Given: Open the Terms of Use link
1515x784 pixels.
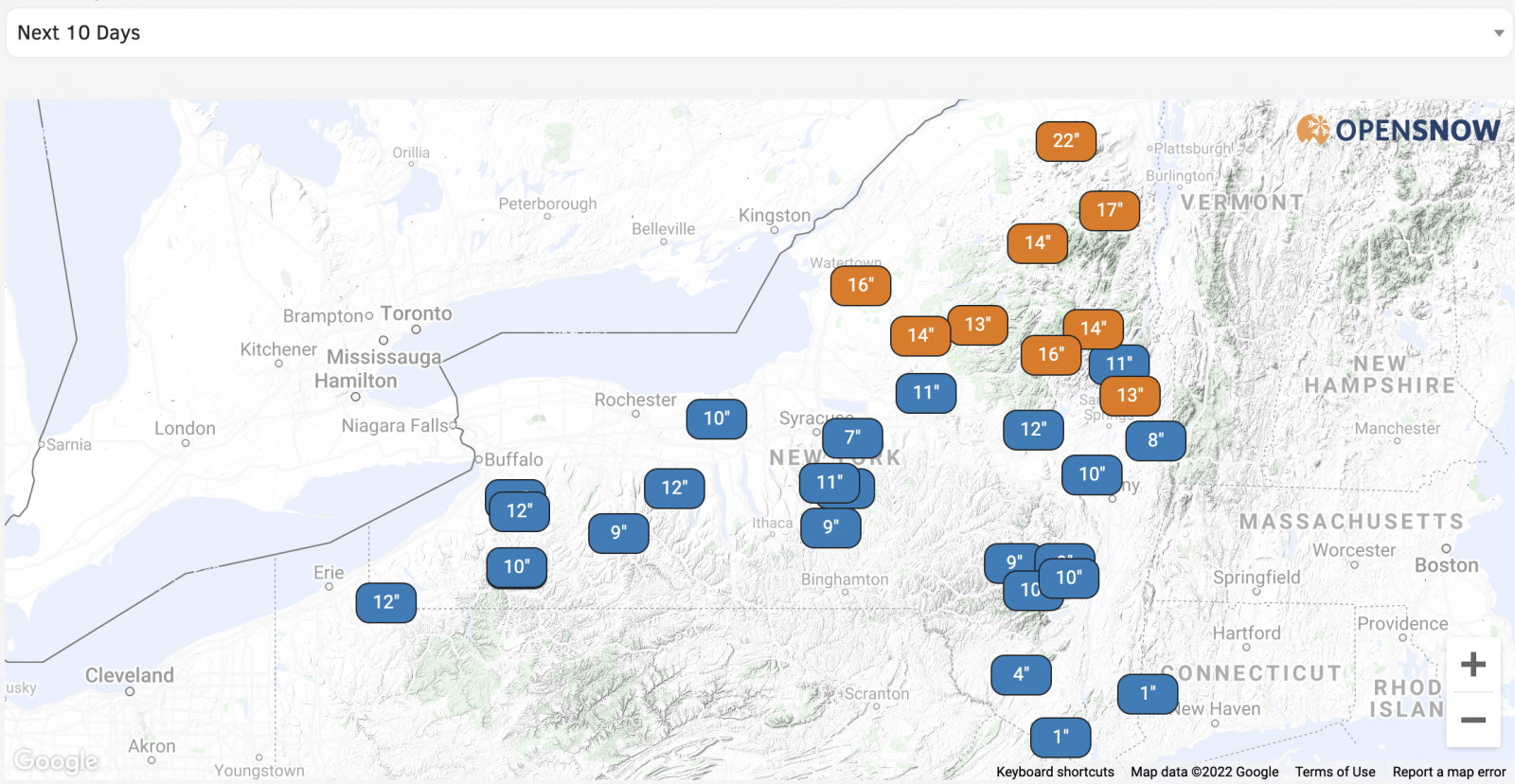Looking at the screenshot, I should 1335,772.
